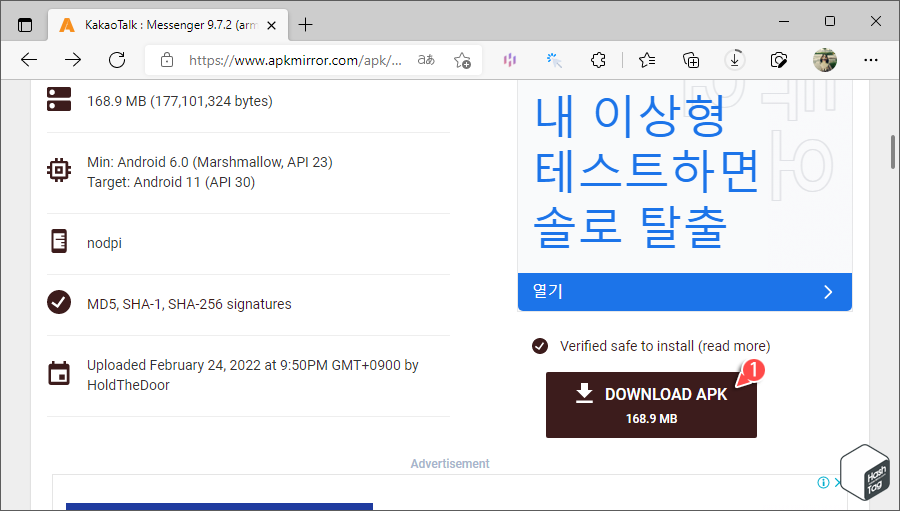900x511 pixels.
Task: Click the upload date calendar icon
Action: tap(59, 373)
